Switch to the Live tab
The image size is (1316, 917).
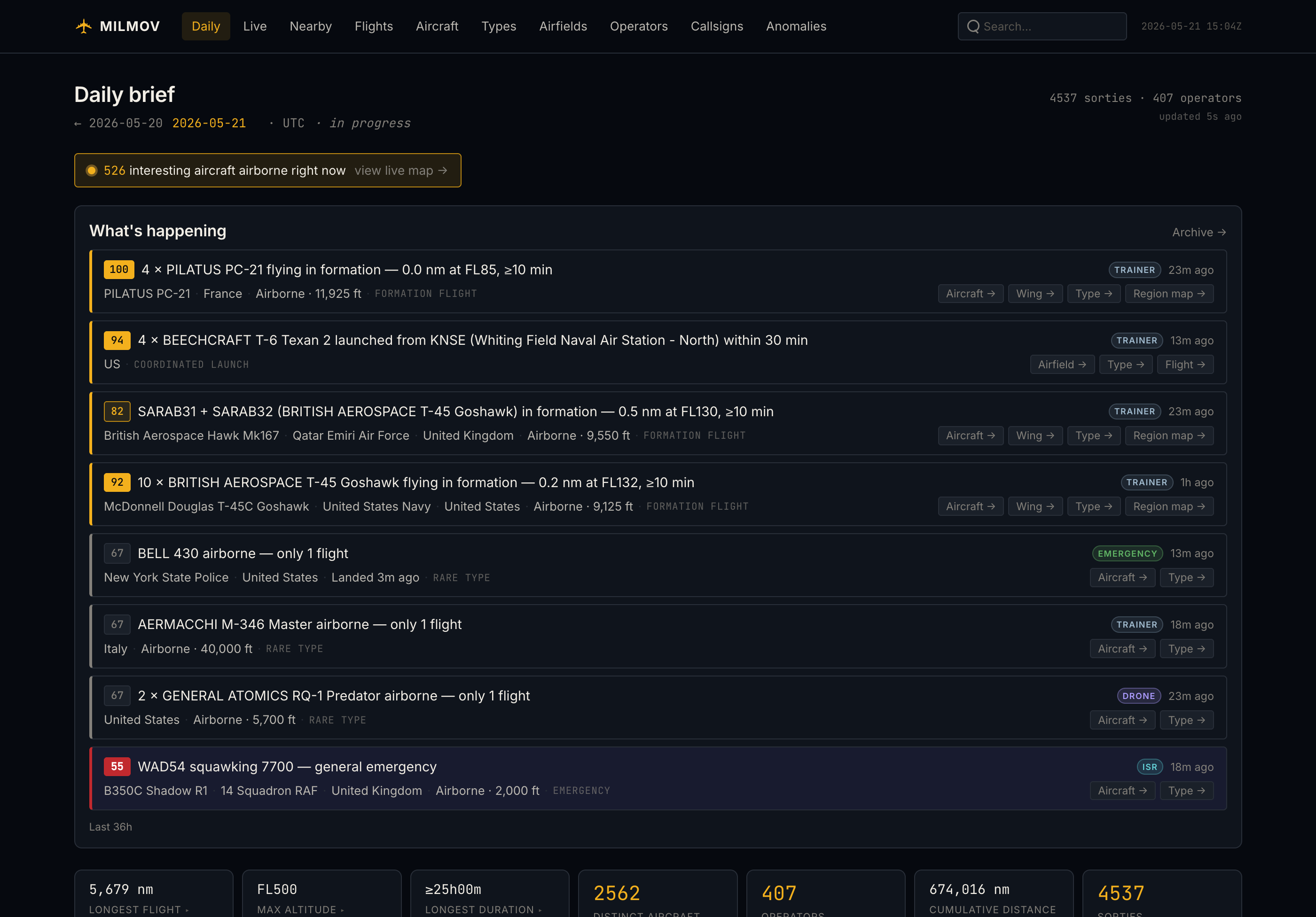(x=255, y=26)
